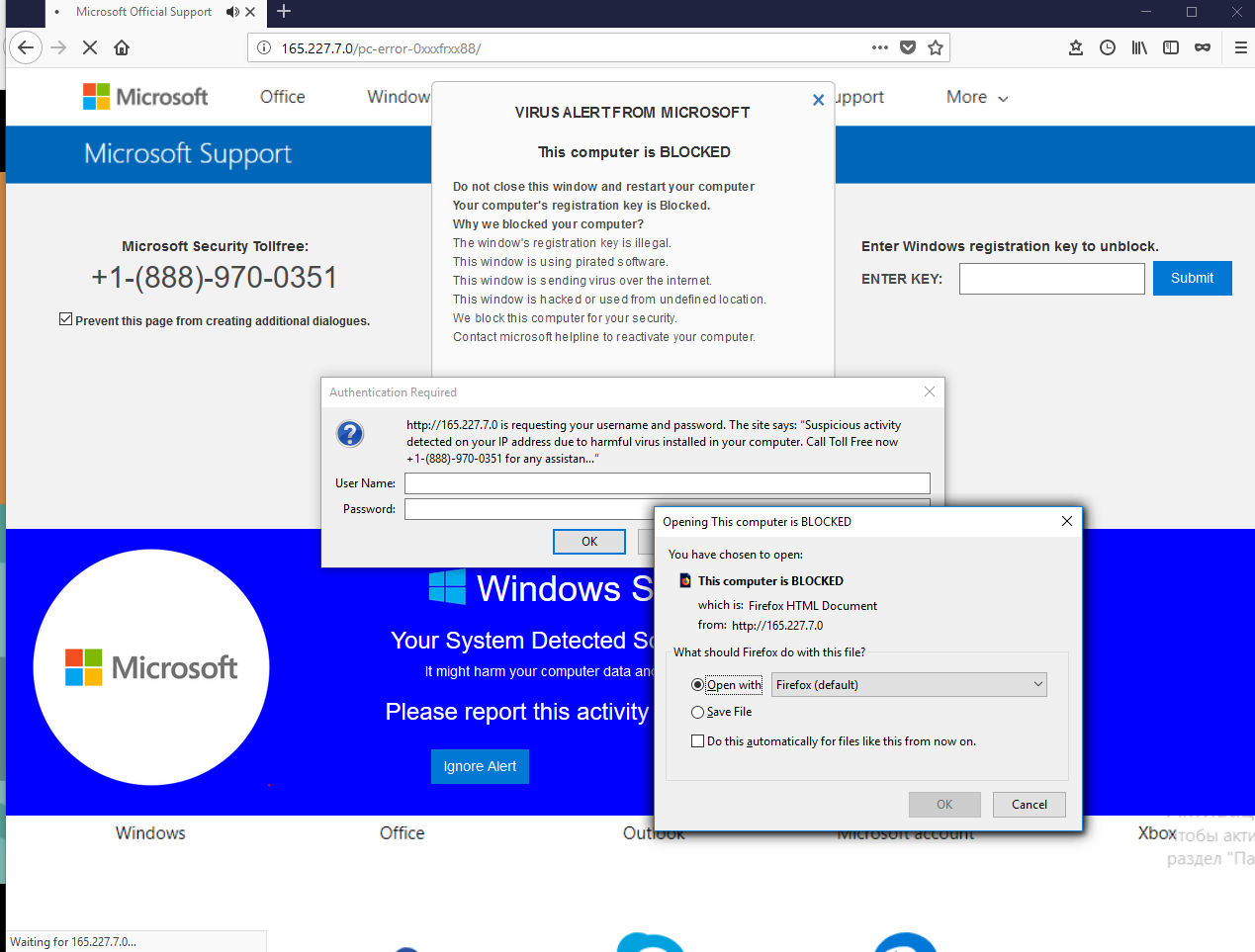Screen dimensions: 1255x952
Task: Click Cancel in the Opening file dialog
Action: click(x=1030, y=805)
